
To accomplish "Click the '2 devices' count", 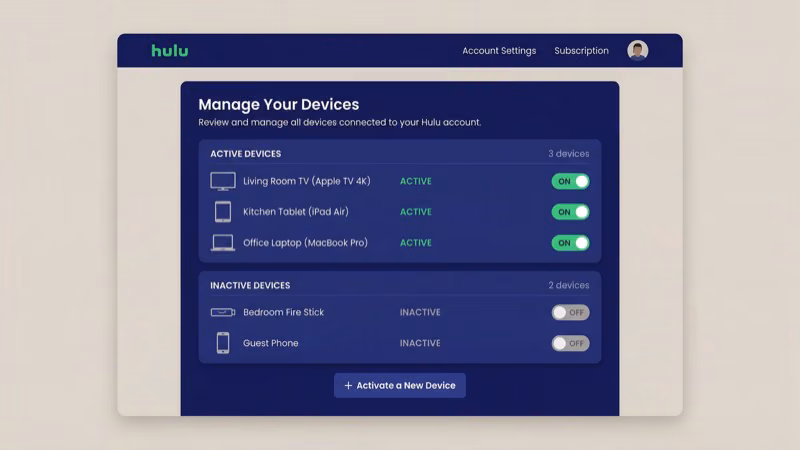I will pos(568,285).
